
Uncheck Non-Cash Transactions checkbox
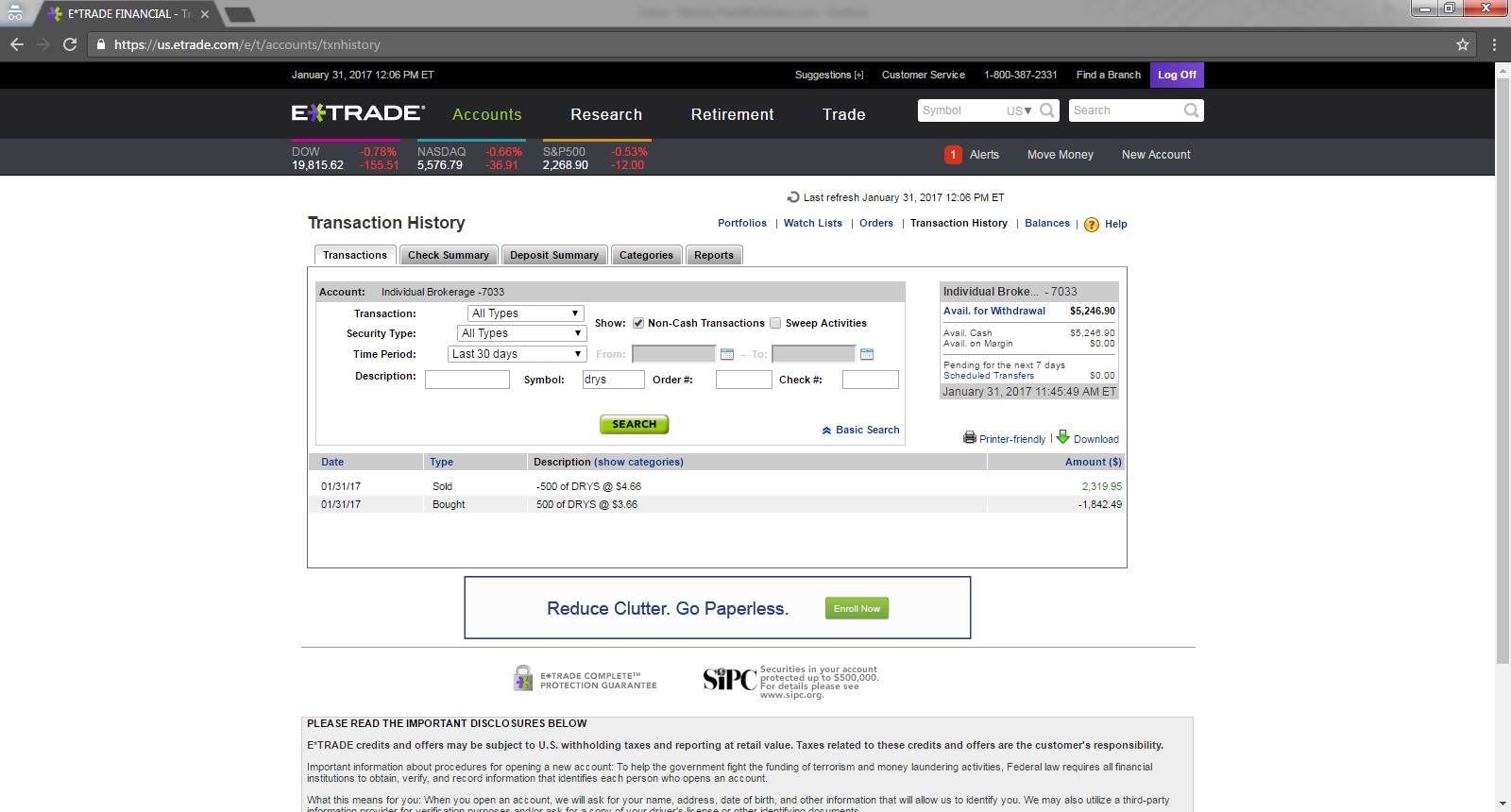coord(638,323)
